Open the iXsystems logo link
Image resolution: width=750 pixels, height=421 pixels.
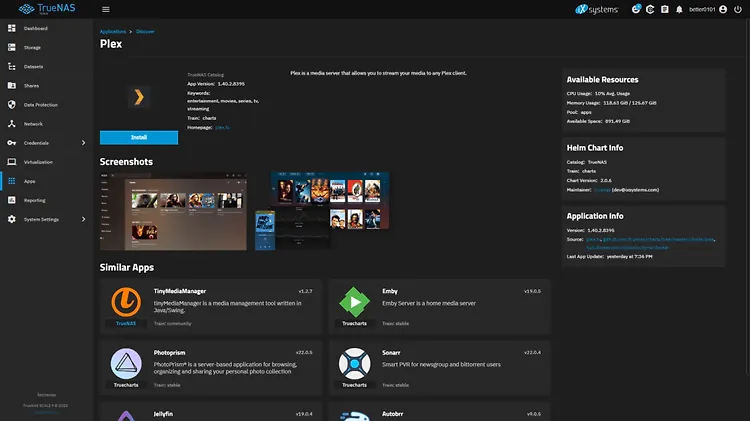[x=596, y=9]
